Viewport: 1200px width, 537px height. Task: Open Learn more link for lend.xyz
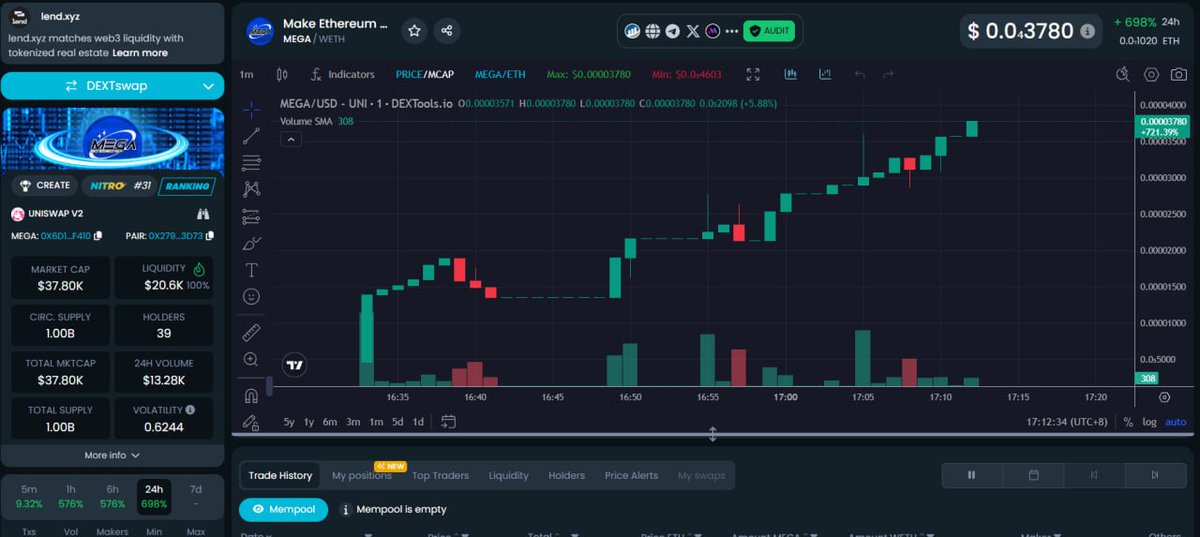point(140,52)
